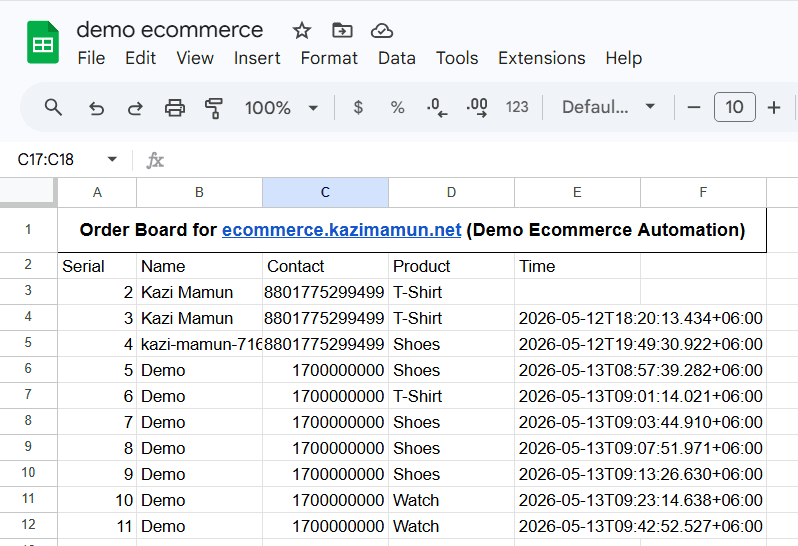This screenshot has width=798, height=546.
Task: Open the Tools menu
Action: pos(457,58)
